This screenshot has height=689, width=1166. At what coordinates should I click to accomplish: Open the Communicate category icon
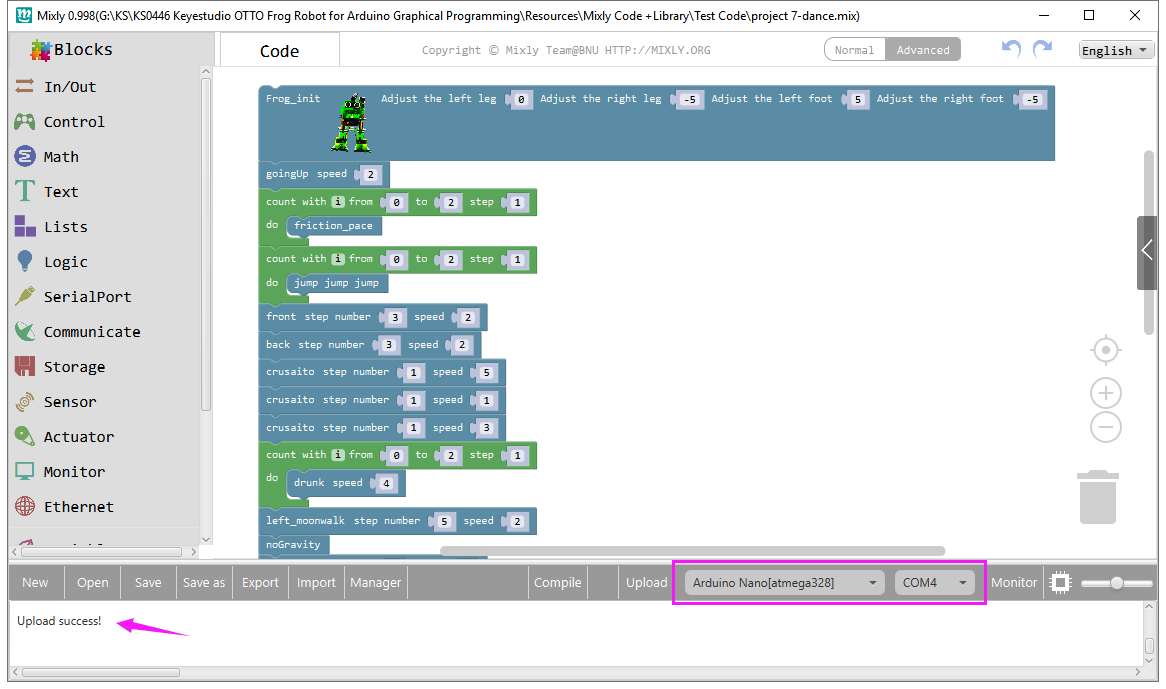25,331
